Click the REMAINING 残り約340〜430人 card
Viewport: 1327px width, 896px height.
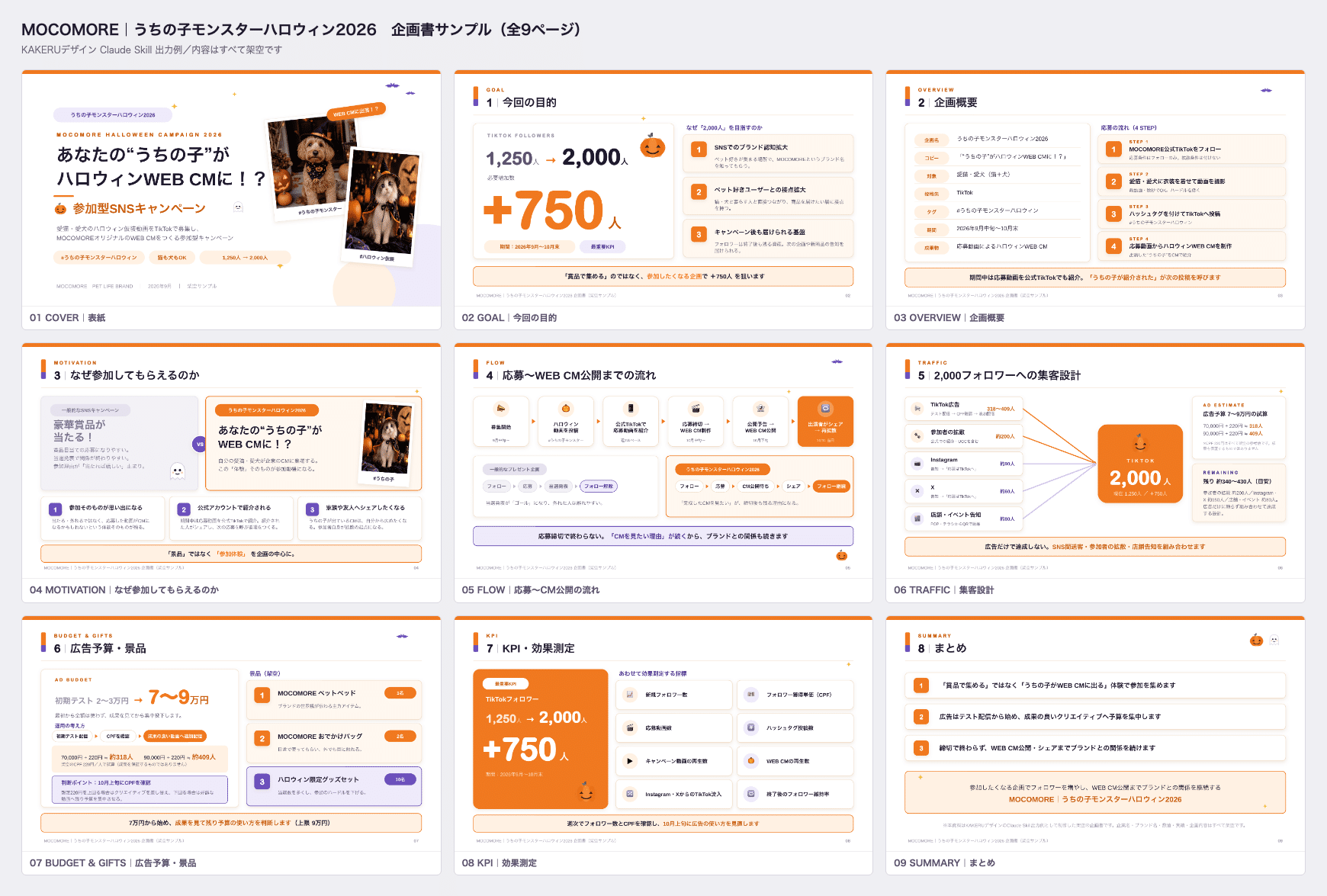pos(1239,493)
